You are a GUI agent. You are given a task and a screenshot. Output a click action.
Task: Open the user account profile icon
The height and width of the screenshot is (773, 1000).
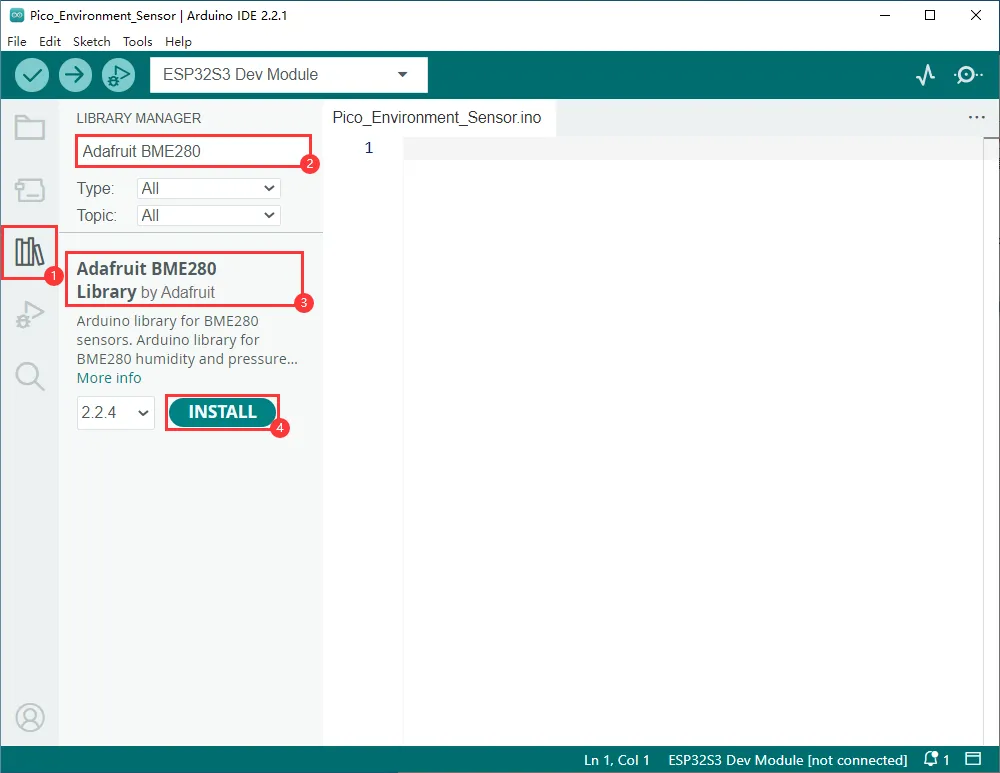pyautogui.click(x=30, y=718)
